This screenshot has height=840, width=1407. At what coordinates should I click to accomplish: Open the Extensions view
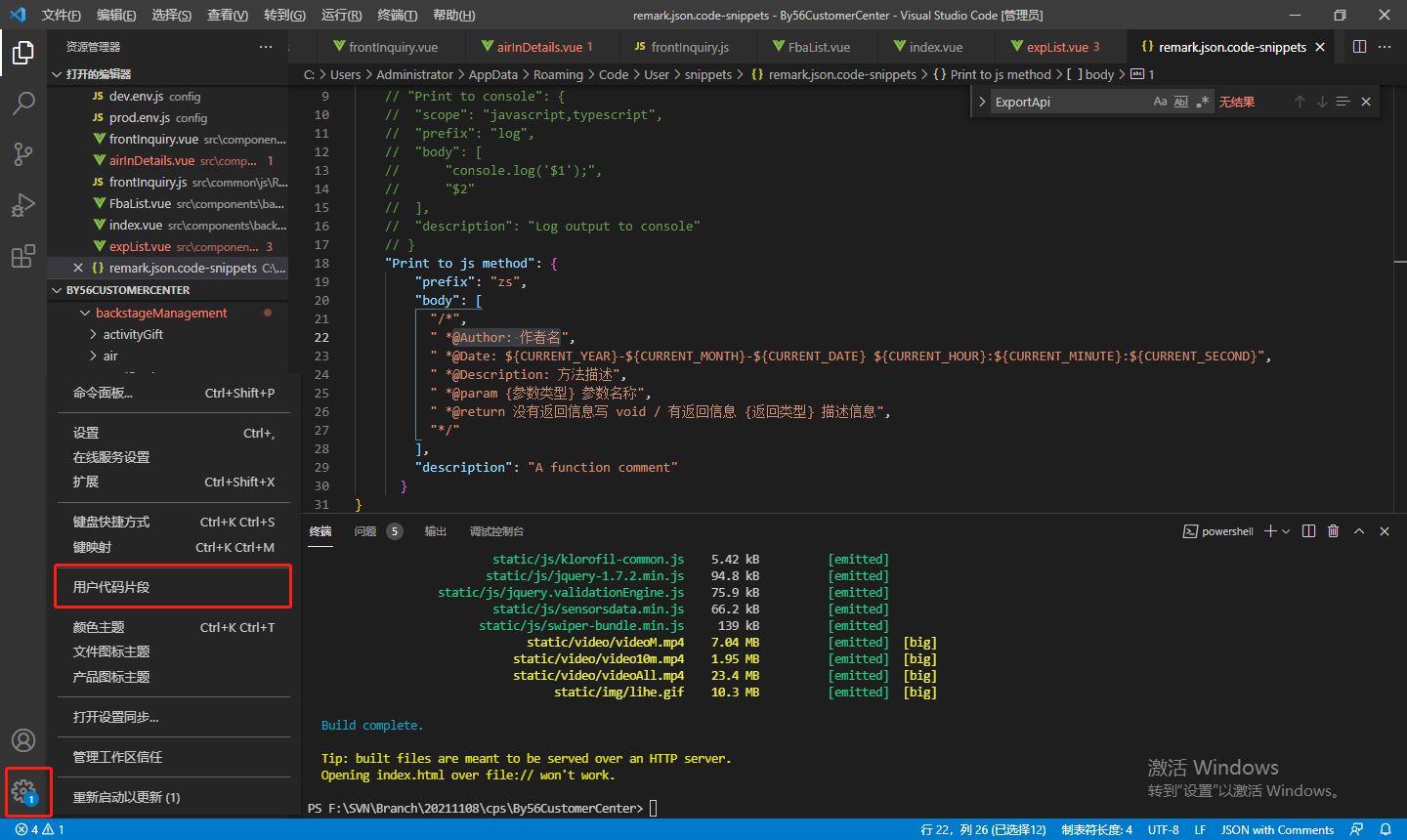(23, 255)
